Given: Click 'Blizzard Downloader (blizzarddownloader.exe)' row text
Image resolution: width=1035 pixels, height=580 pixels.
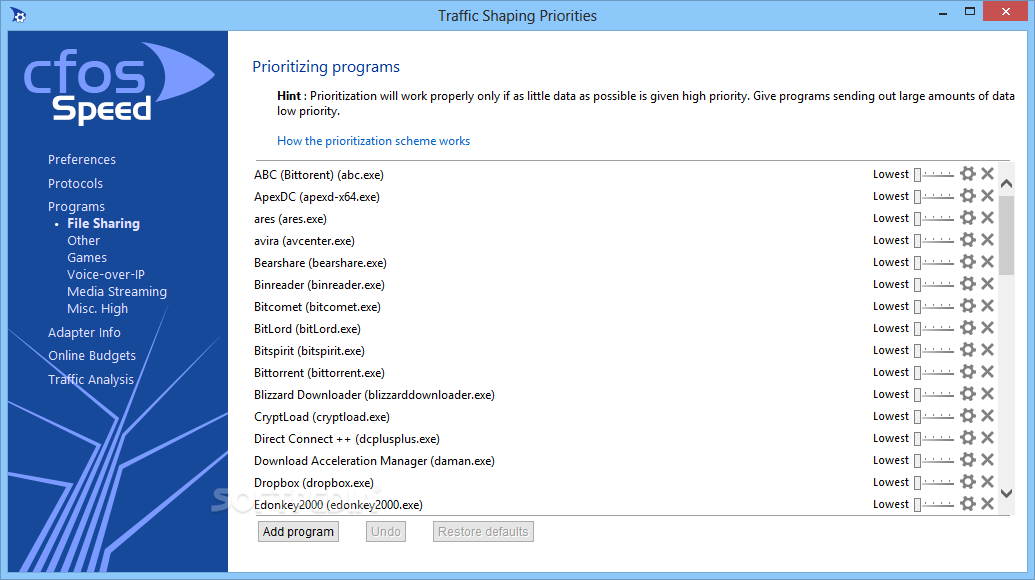Looking at the screenshot, I should point(374,395).
